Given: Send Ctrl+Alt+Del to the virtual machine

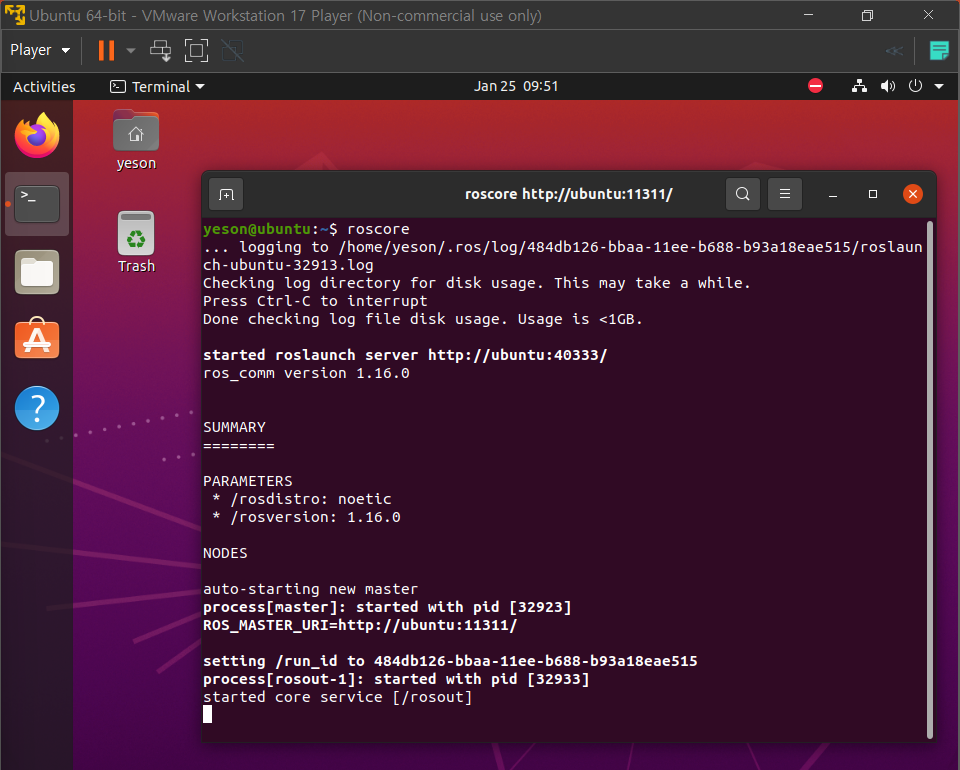Looking at the screenshot, I should point(161,50).
